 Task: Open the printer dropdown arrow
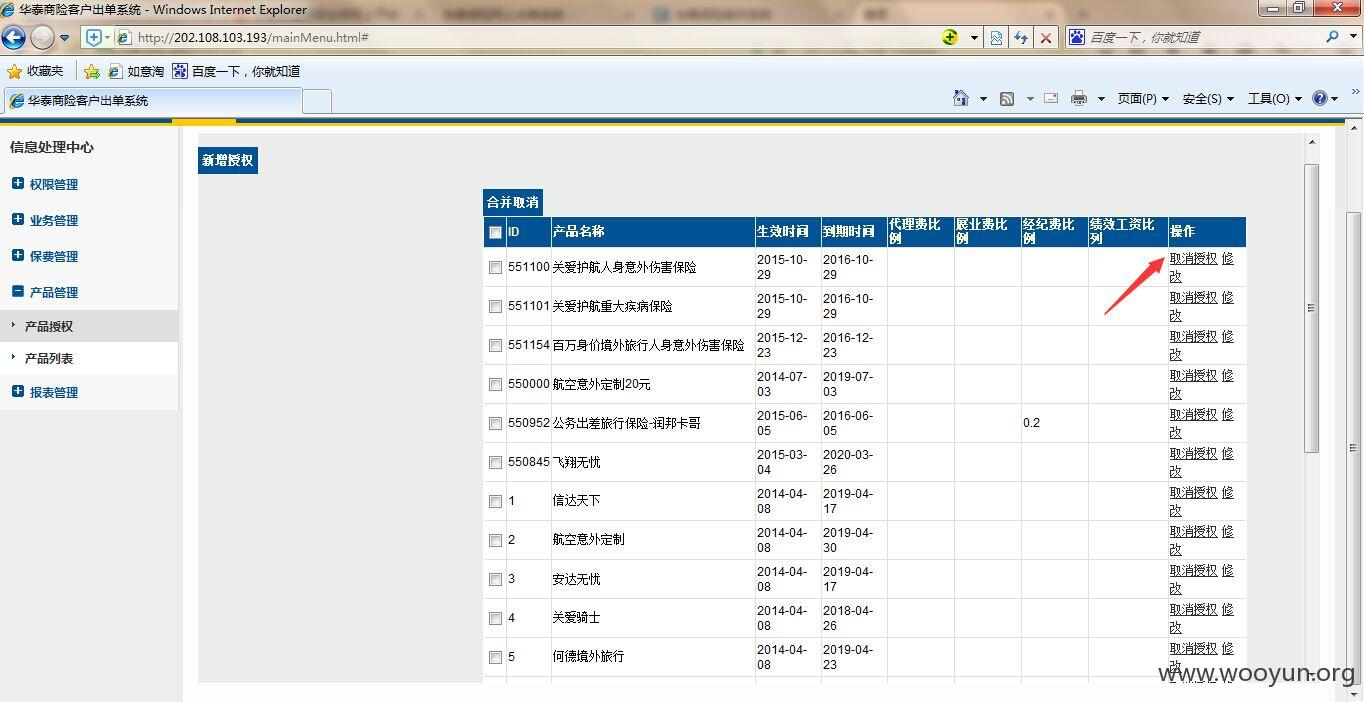pos(1101,99)
